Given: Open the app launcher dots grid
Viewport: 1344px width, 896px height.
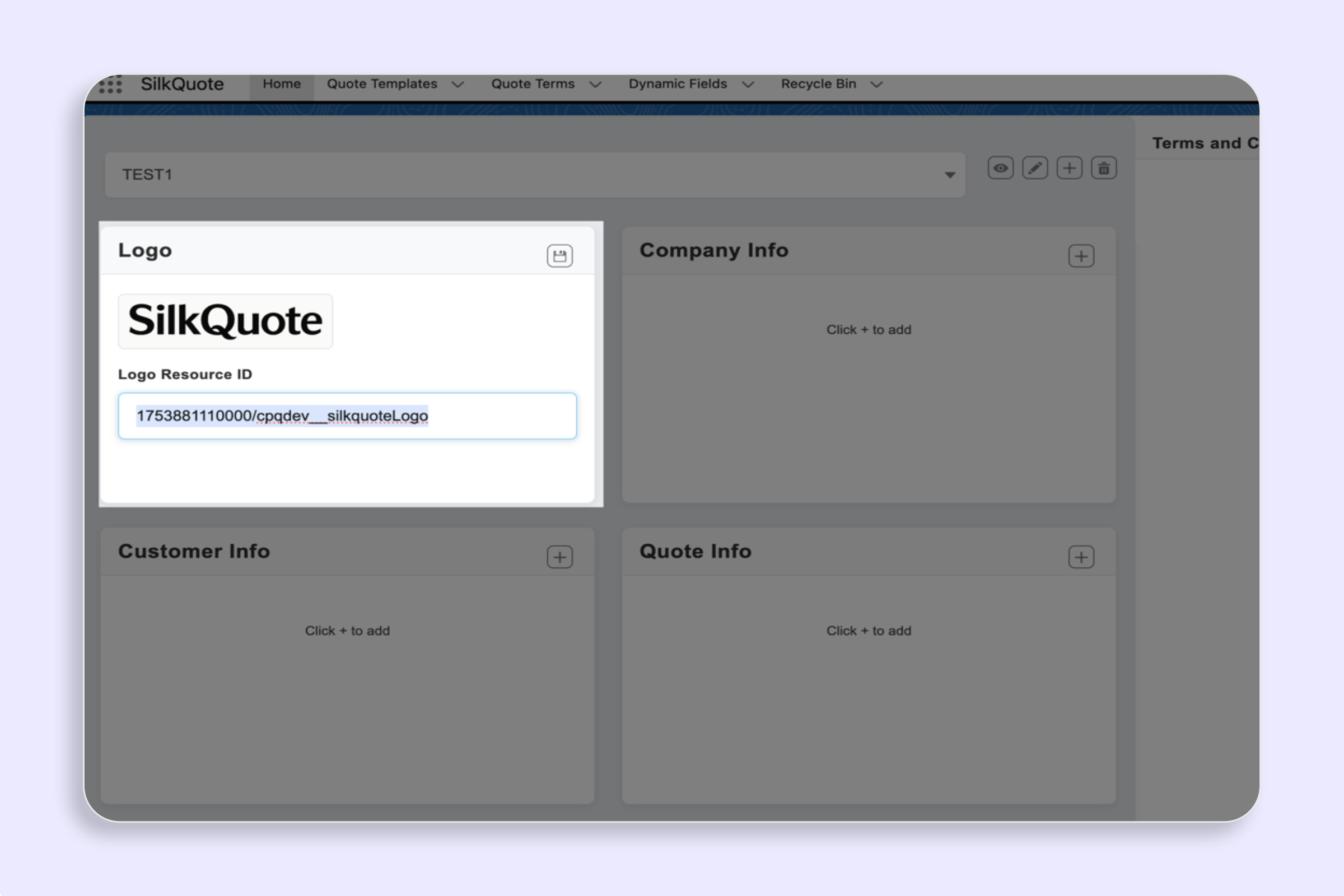Looking at the screenshot, I should pyautogui.click(x=110, y=84).
